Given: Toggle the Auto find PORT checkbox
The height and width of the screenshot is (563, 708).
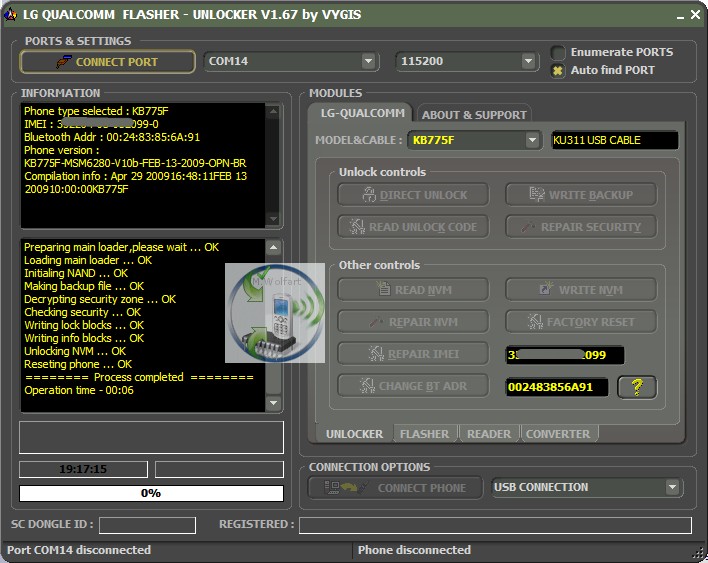Looking at the screenshot, I should (558, 70).
